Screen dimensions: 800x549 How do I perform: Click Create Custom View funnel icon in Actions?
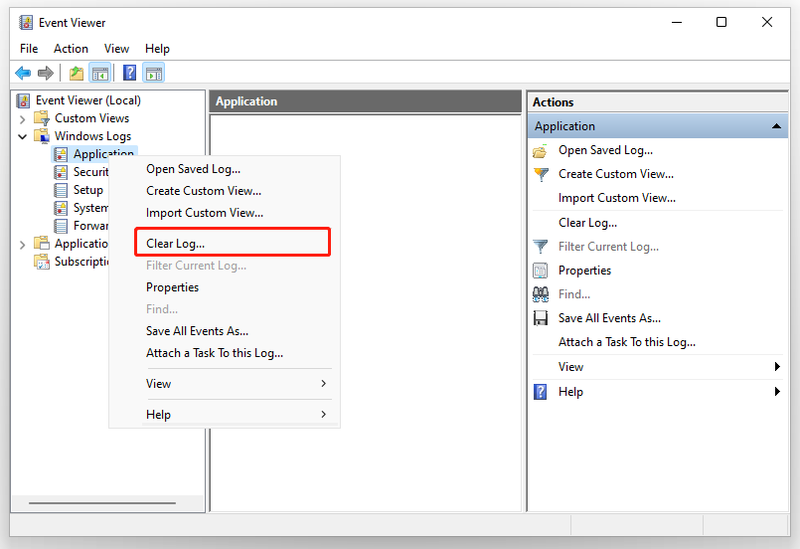[x=541, y=174]
